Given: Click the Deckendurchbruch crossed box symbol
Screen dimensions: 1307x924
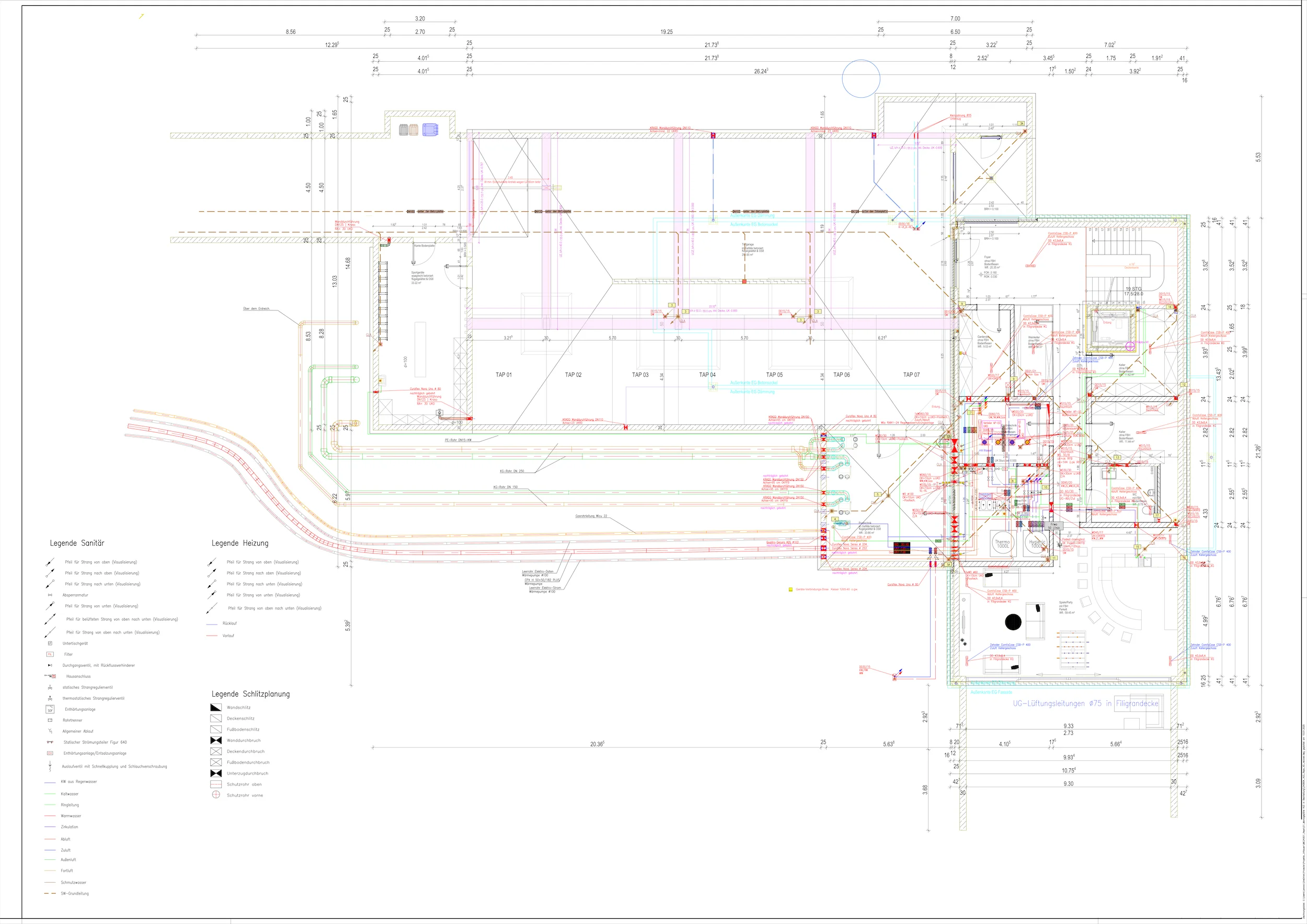Looking at the screenshot, I should (x=216, y=751).
